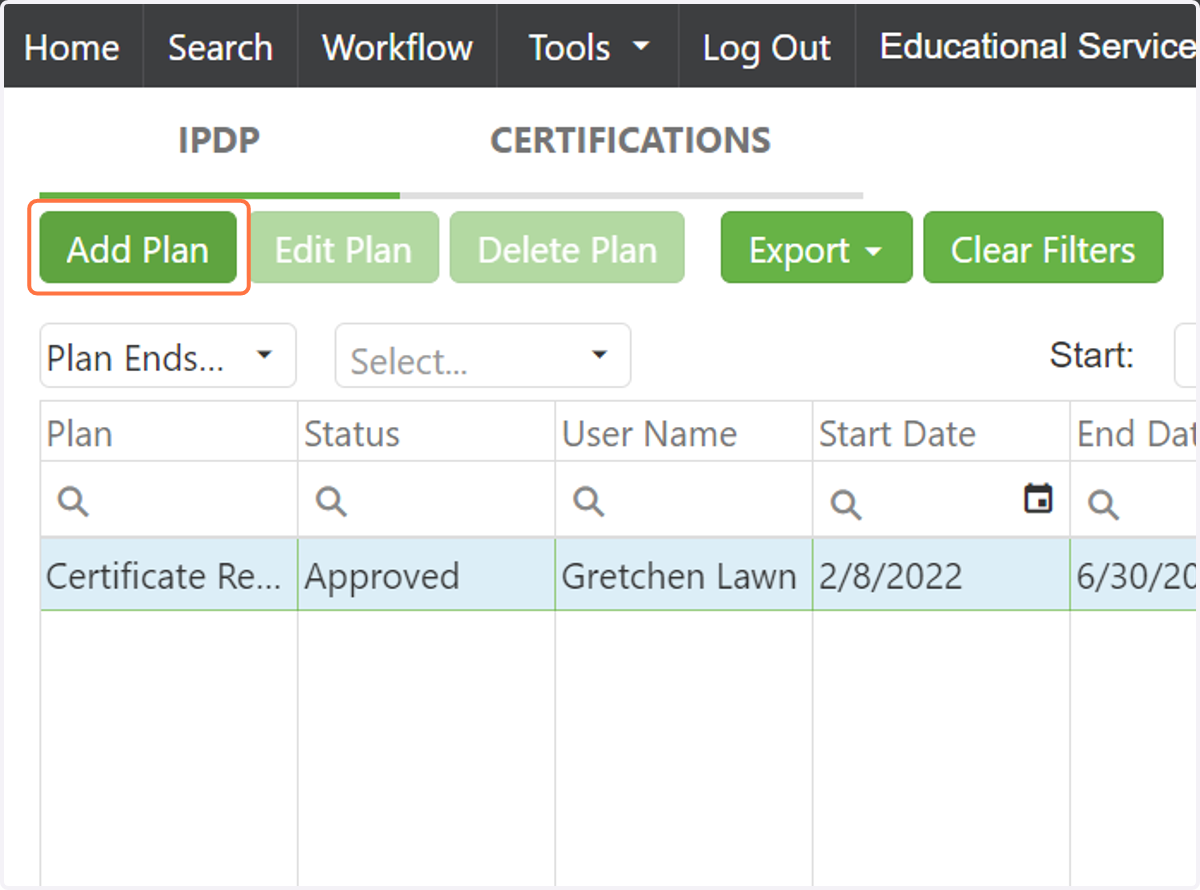
Task: Click the Edit Plan button
Action: click(343, 248)
